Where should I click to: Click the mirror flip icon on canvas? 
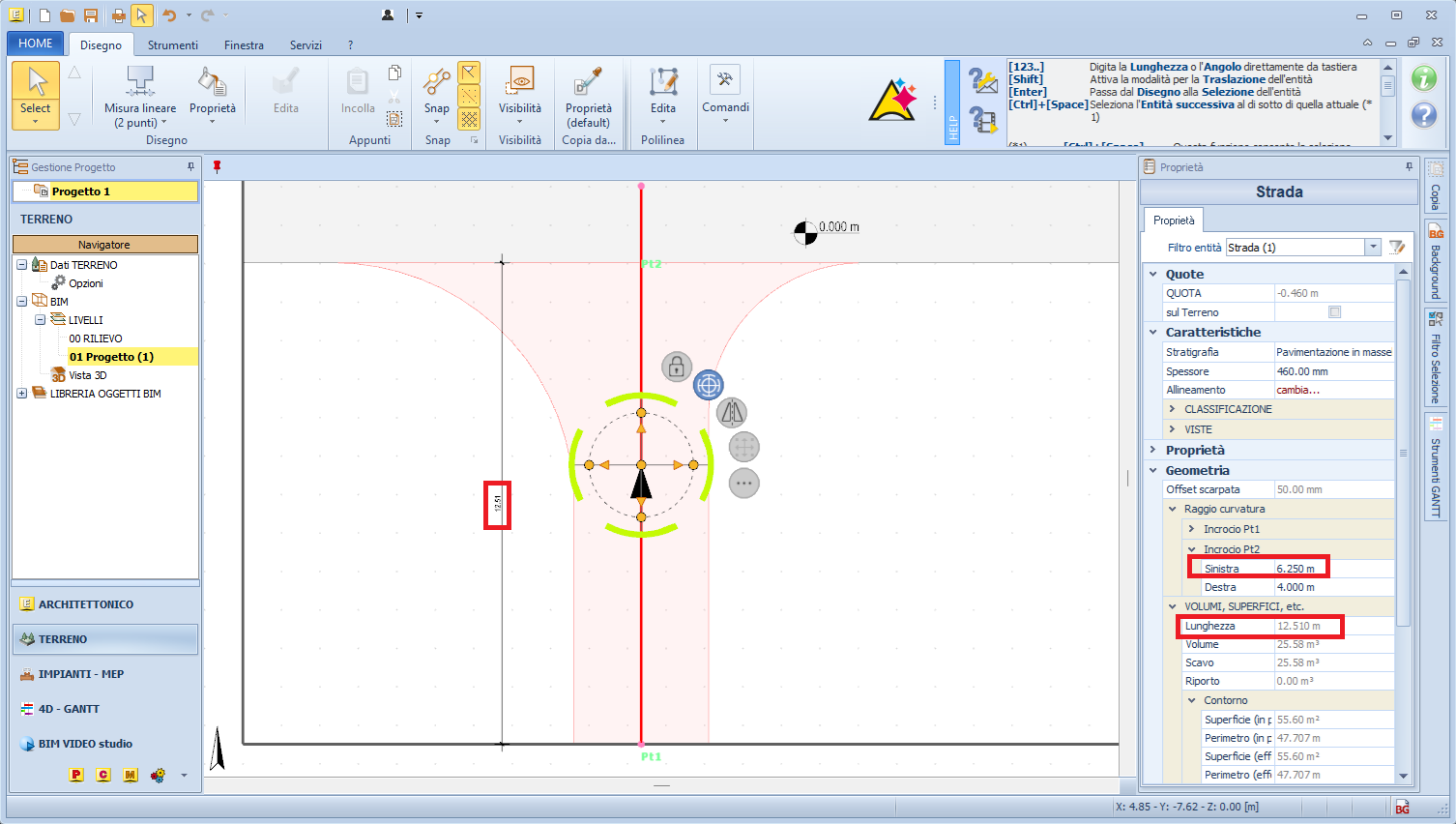732,413
